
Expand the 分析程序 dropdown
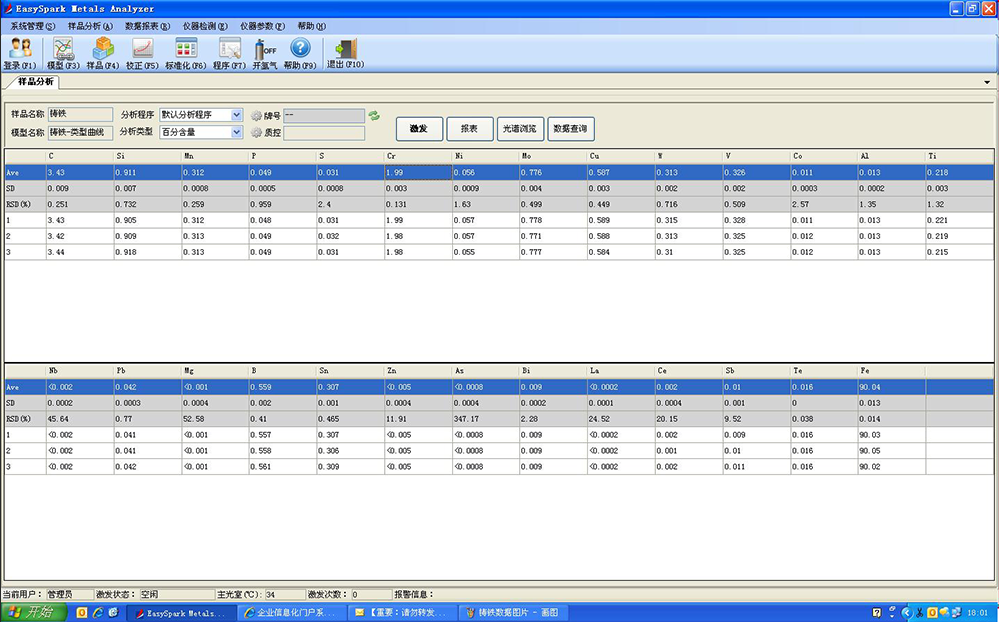[237, 115]
